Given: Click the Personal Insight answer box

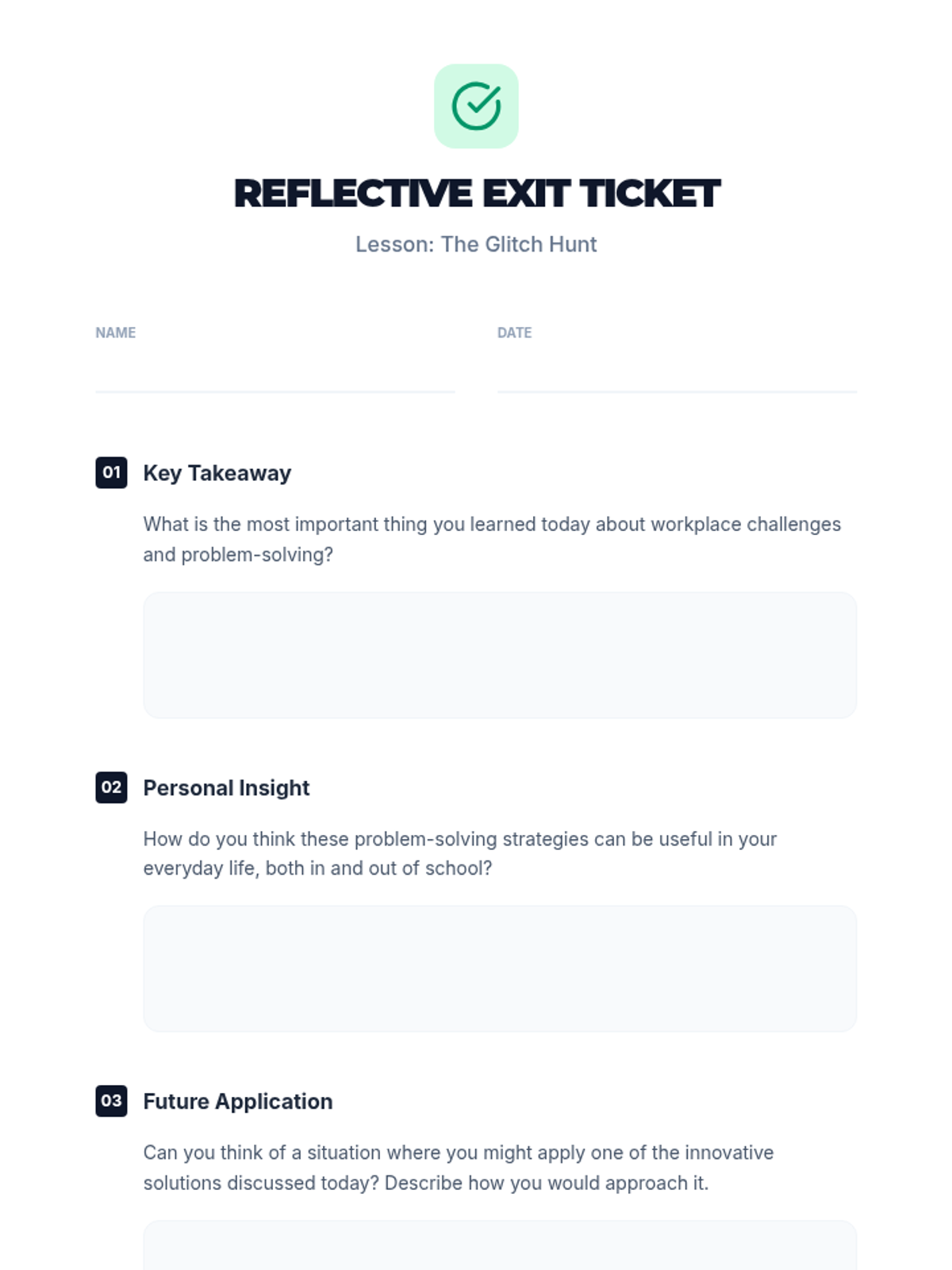Looking at the screenshot, I should [500, 968].
